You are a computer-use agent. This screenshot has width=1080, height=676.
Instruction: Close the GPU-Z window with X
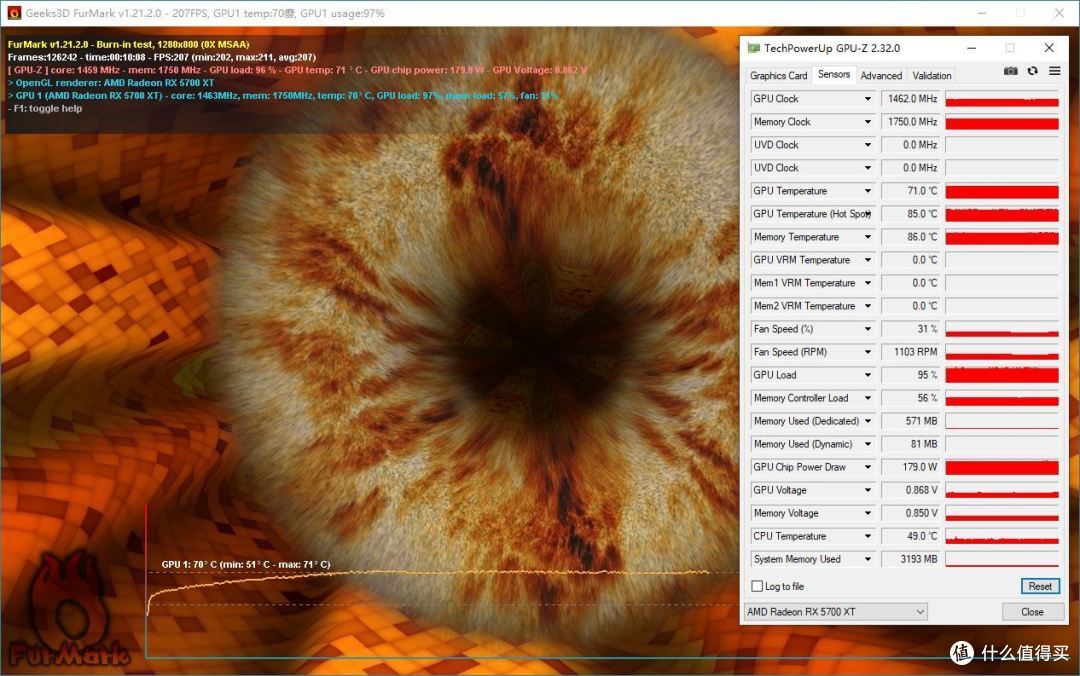(1049, 48)
